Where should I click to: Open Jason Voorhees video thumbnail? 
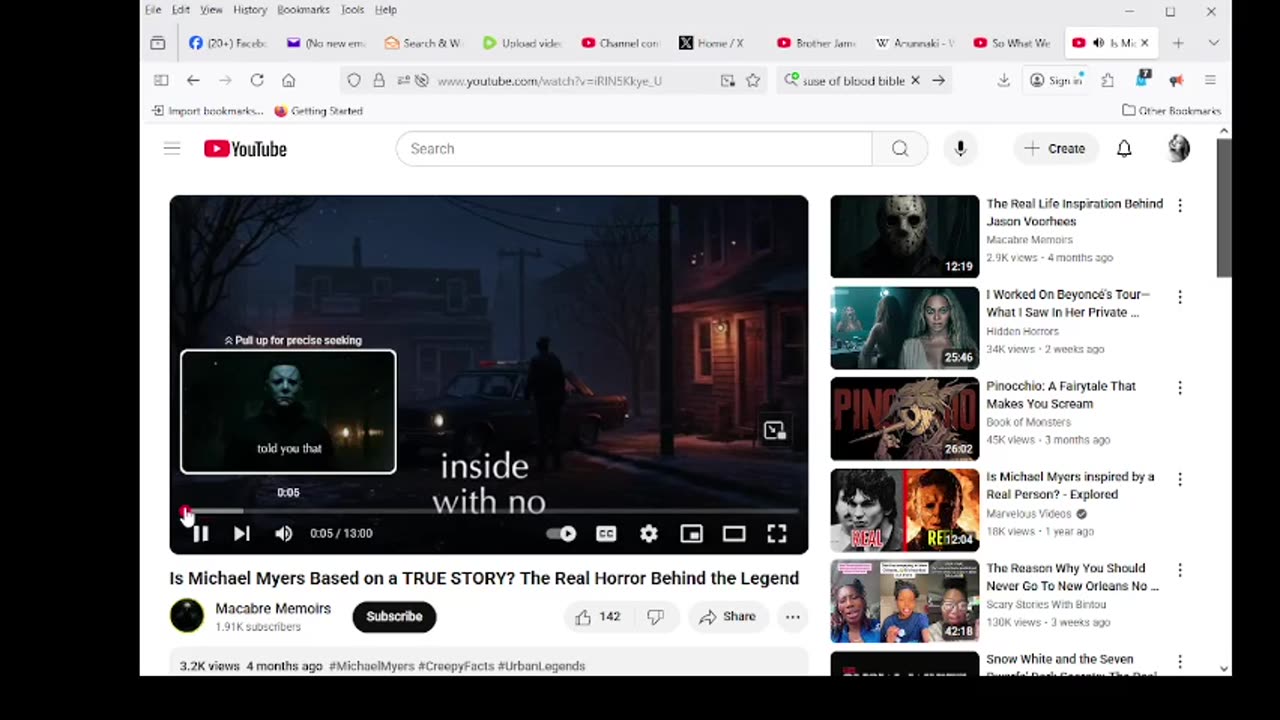pyautogui.click(x=905, y=237)
